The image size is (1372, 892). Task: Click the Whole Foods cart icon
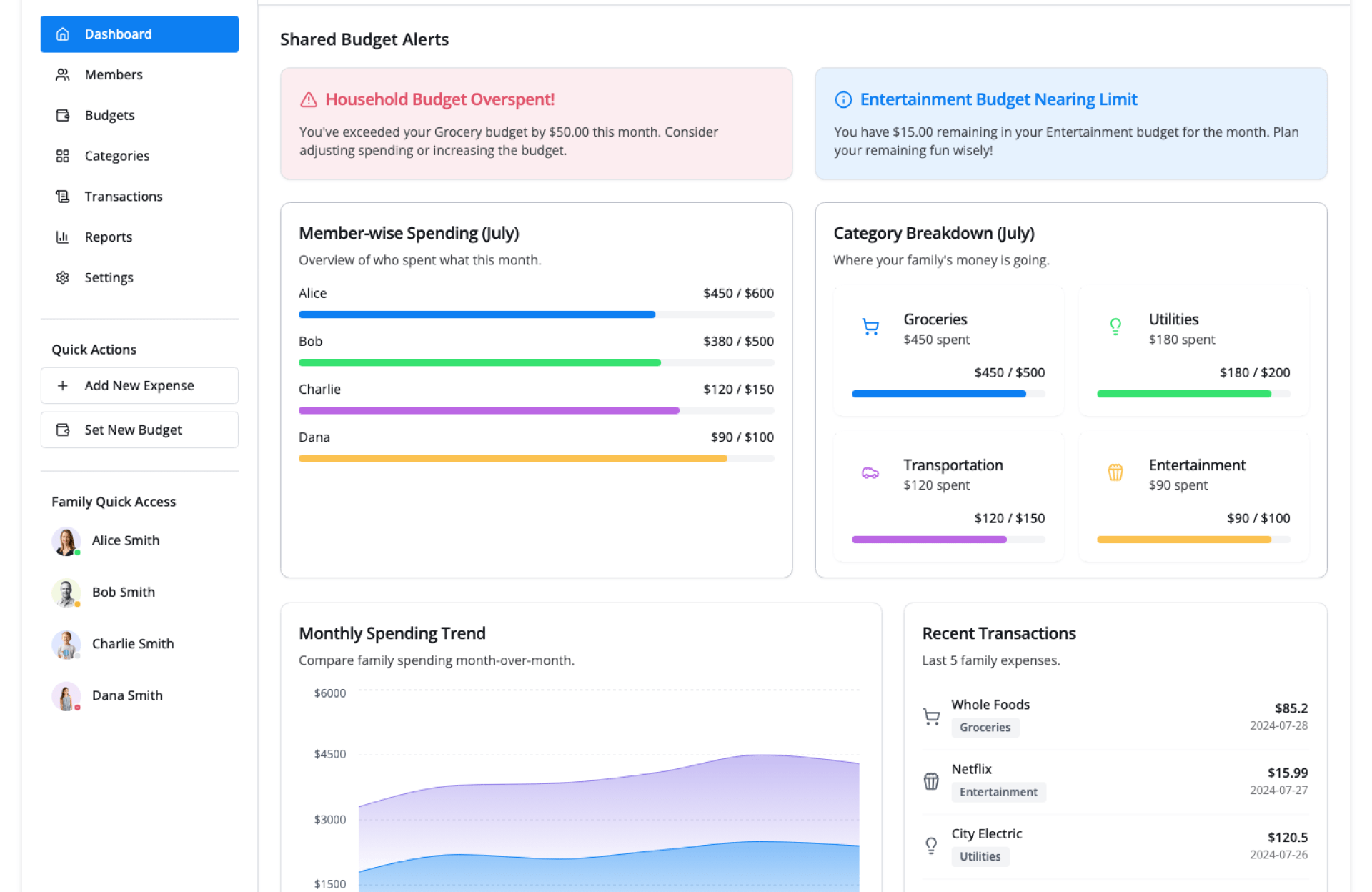point(931,716)
